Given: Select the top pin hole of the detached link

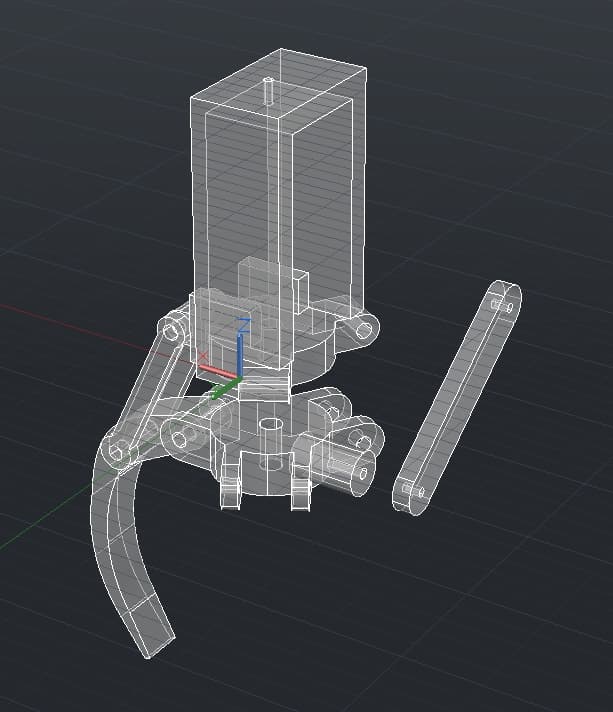Looking at the screenshot, I should pyautogui.click(x=502, y=306).
